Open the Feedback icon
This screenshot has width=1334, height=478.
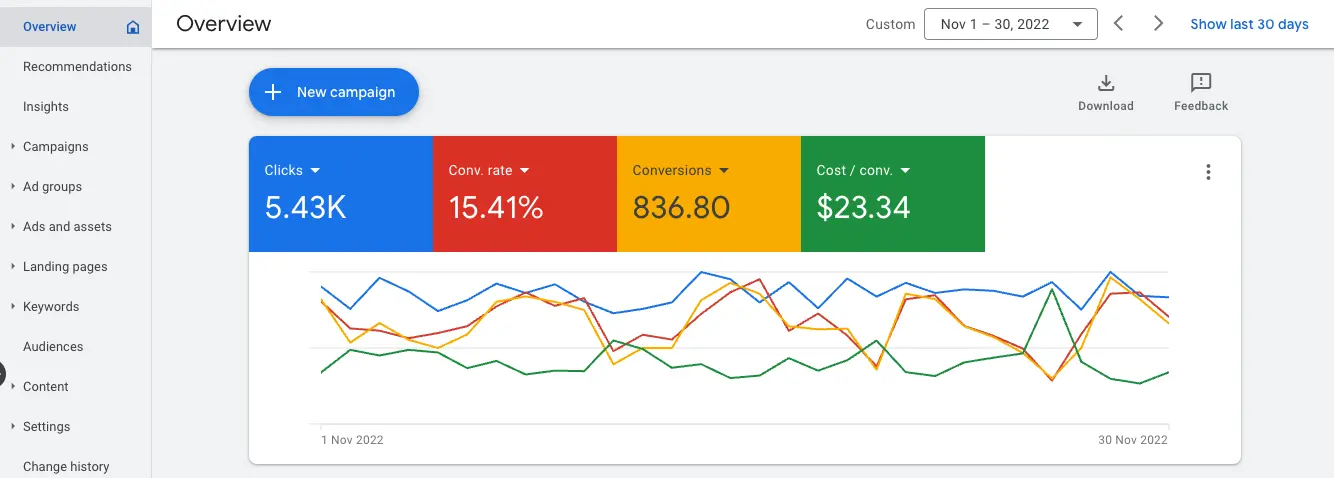[x=1201, y=83]
